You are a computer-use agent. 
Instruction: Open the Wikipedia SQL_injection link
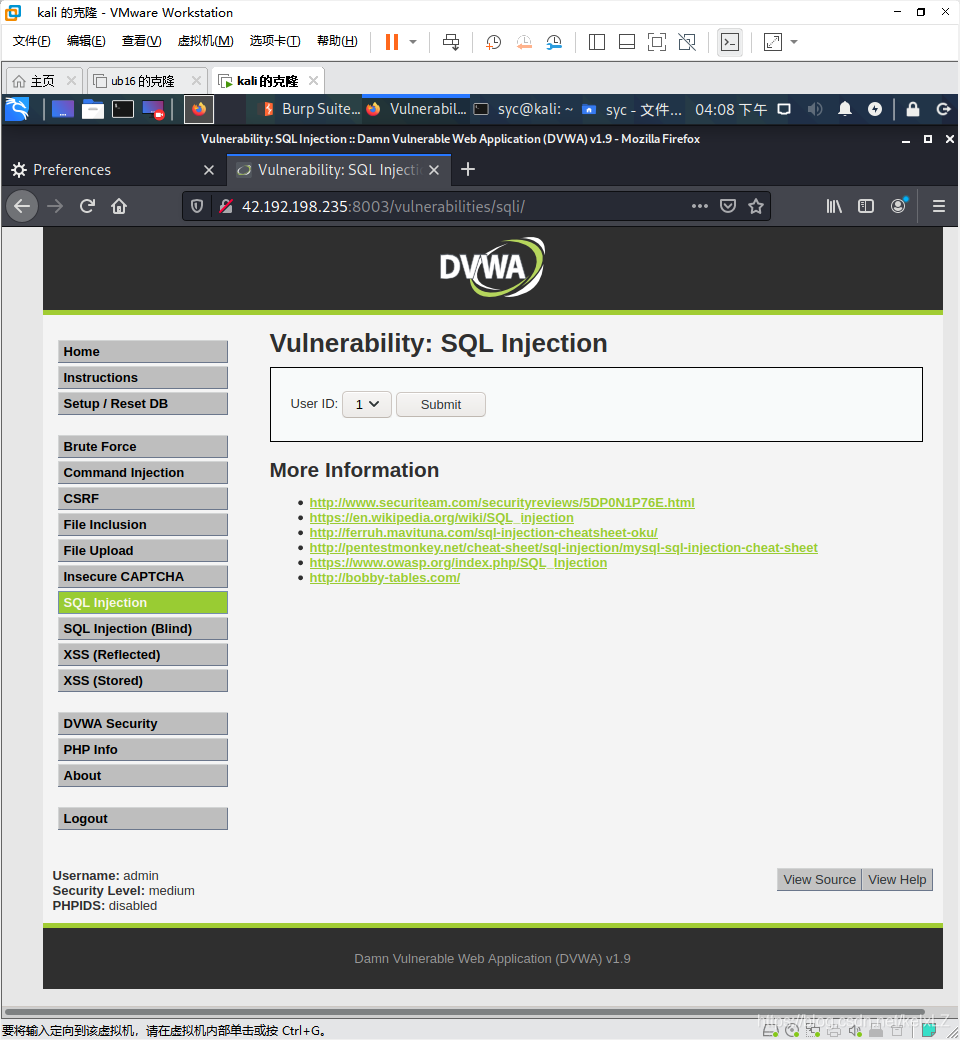pos(441,518)
